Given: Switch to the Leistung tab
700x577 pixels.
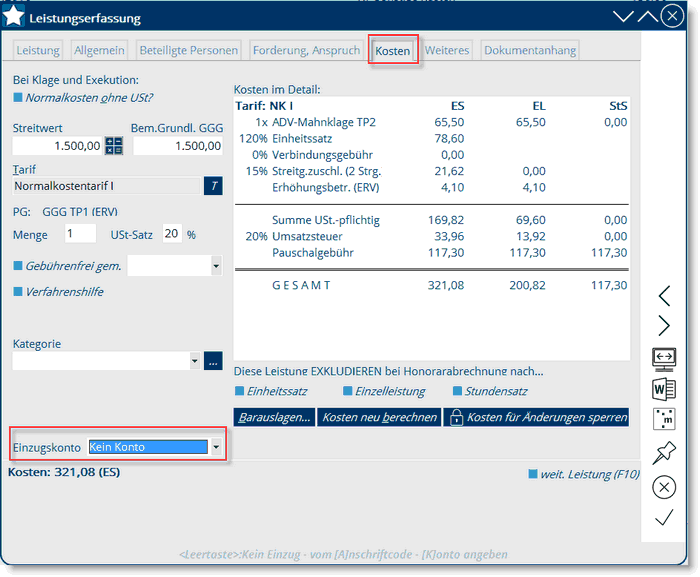Looking at the screenshot, I should pyautogui.click(x=38, y=50).
